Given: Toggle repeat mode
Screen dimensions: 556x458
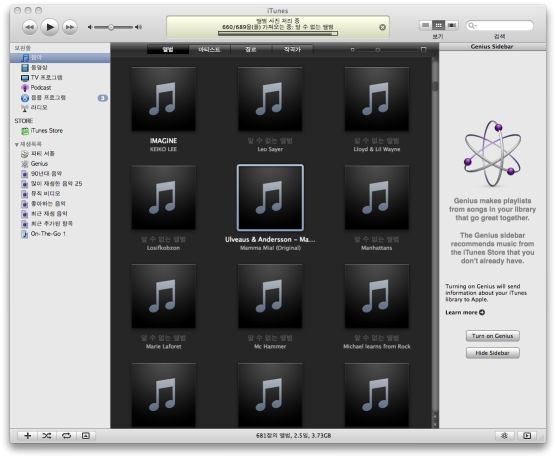Looking at the screenshot, I should pos(66,436).
